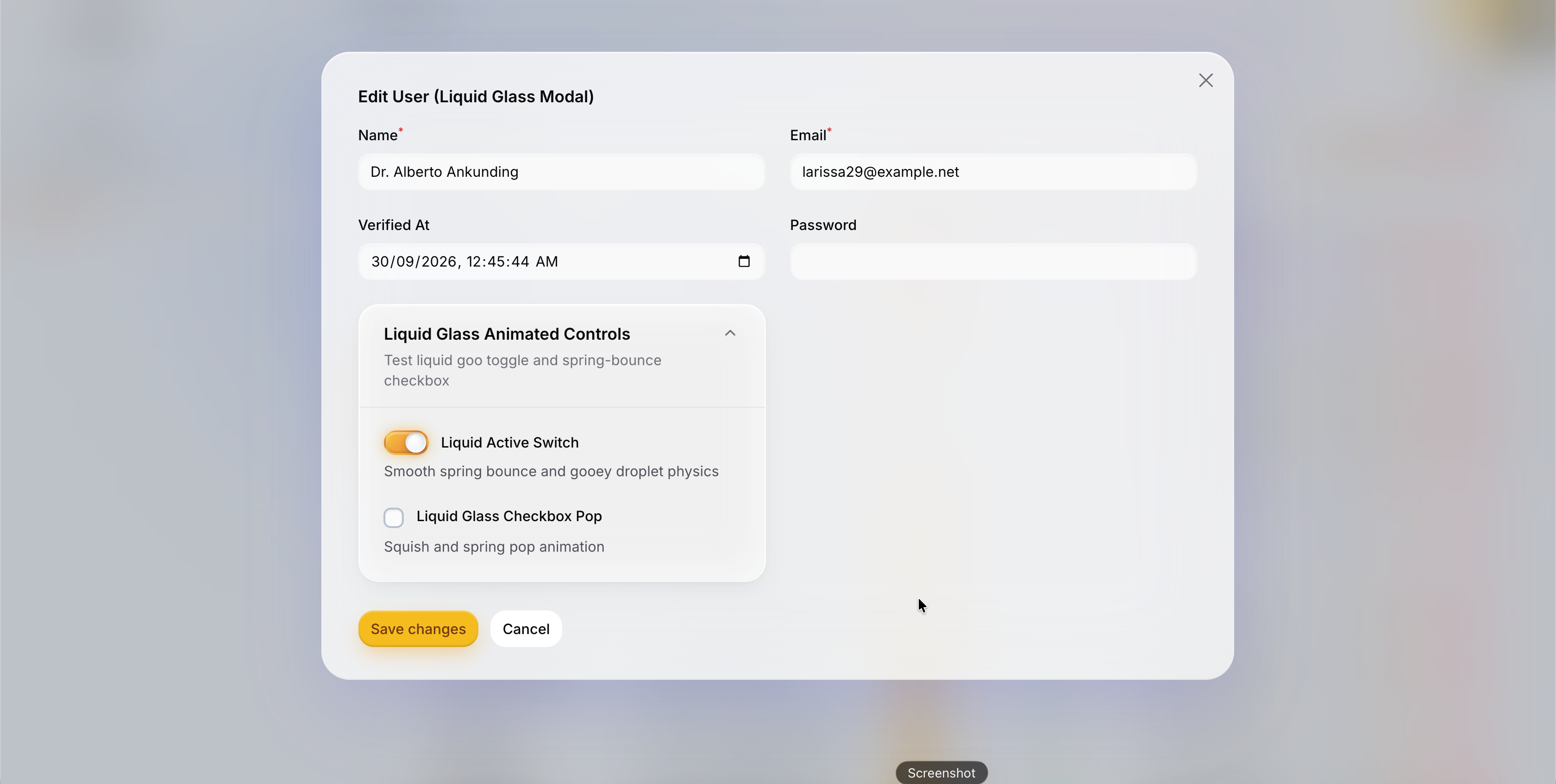Click the empty Password field
Viewport: 1556px width, 784px height.
click(x=993, y=261)
